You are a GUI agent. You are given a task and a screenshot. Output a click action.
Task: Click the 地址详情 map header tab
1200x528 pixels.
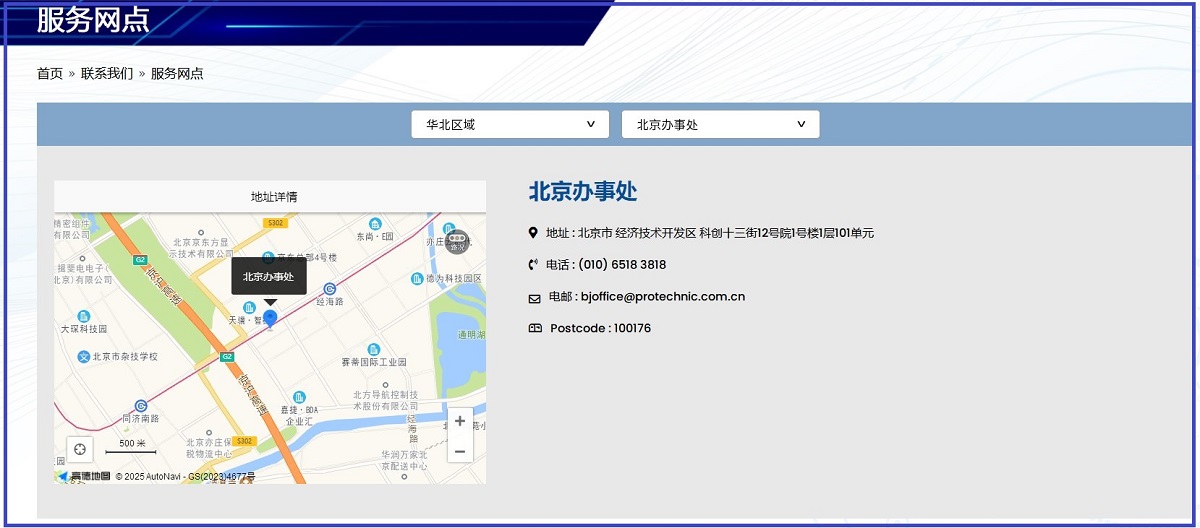click(x=273, y=197)
